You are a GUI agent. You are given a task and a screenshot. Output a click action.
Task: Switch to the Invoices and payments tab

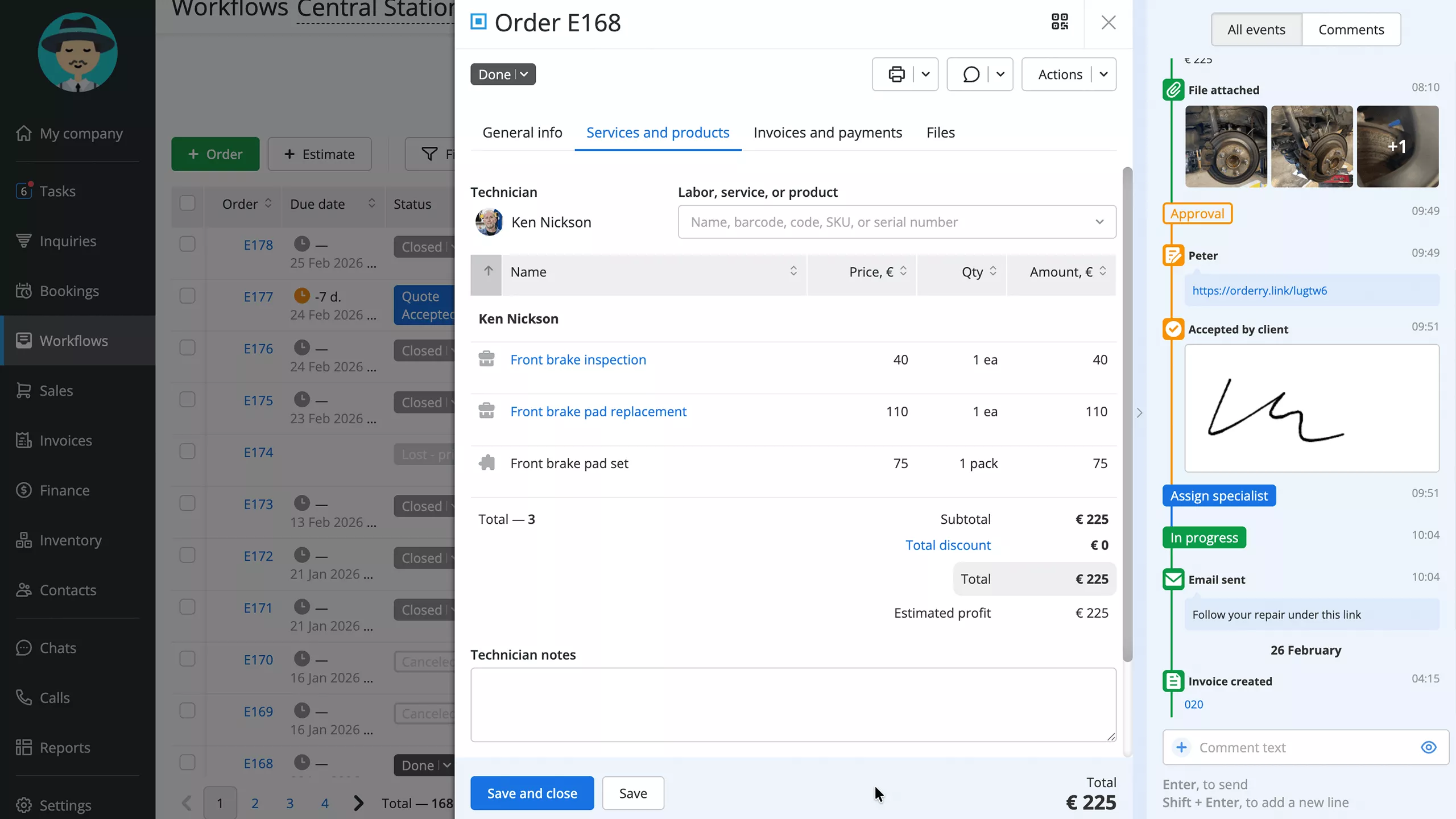(x=828, y=133)
